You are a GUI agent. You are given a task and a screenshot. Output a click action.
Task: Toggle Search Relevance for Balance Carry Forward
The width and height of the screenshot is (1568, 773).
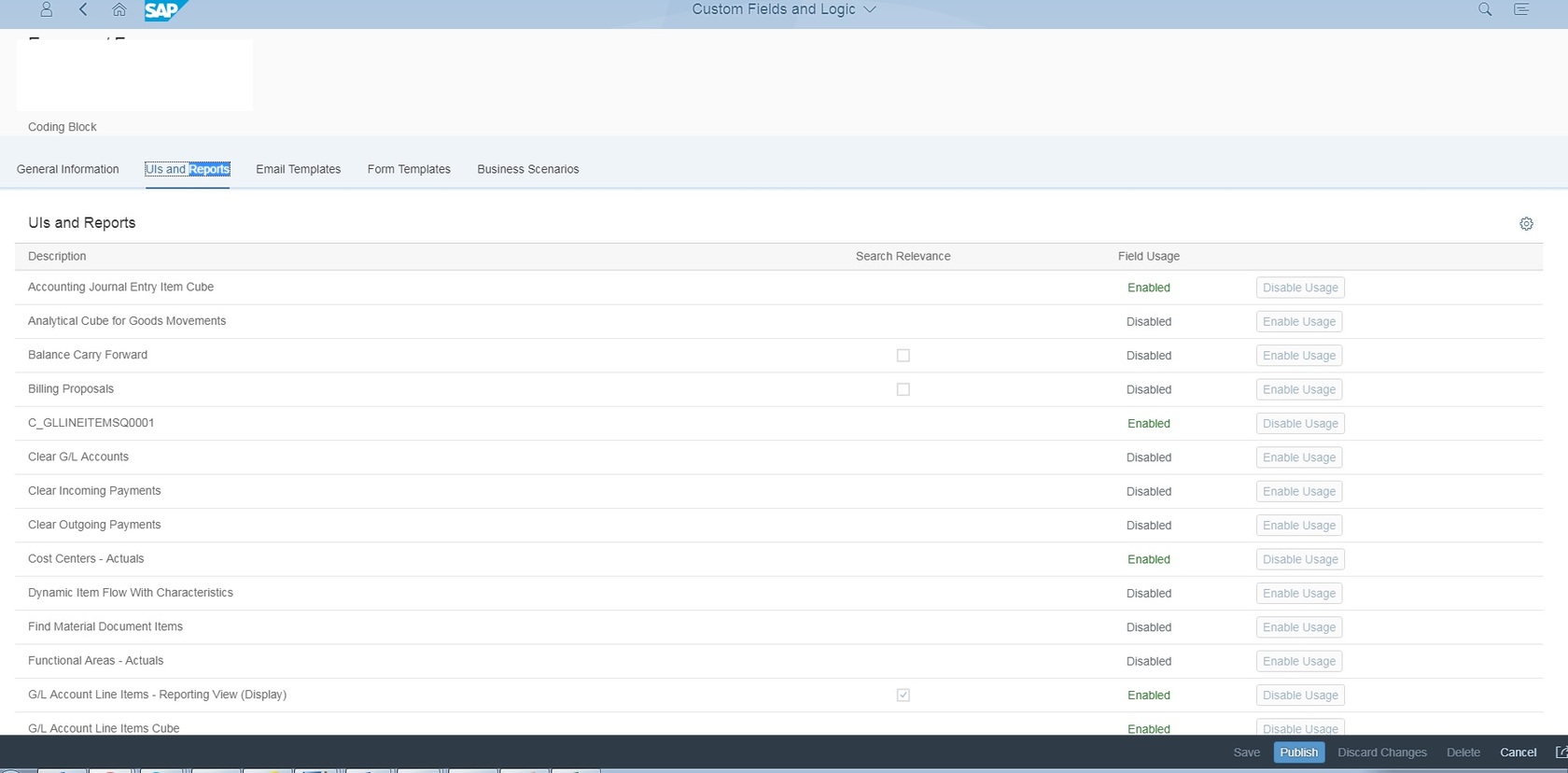click(x=903, y=356)
